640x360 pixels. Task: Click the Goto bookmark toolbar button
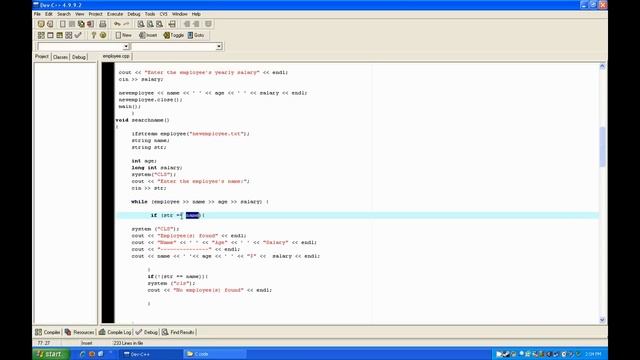[x=196, y=35]
